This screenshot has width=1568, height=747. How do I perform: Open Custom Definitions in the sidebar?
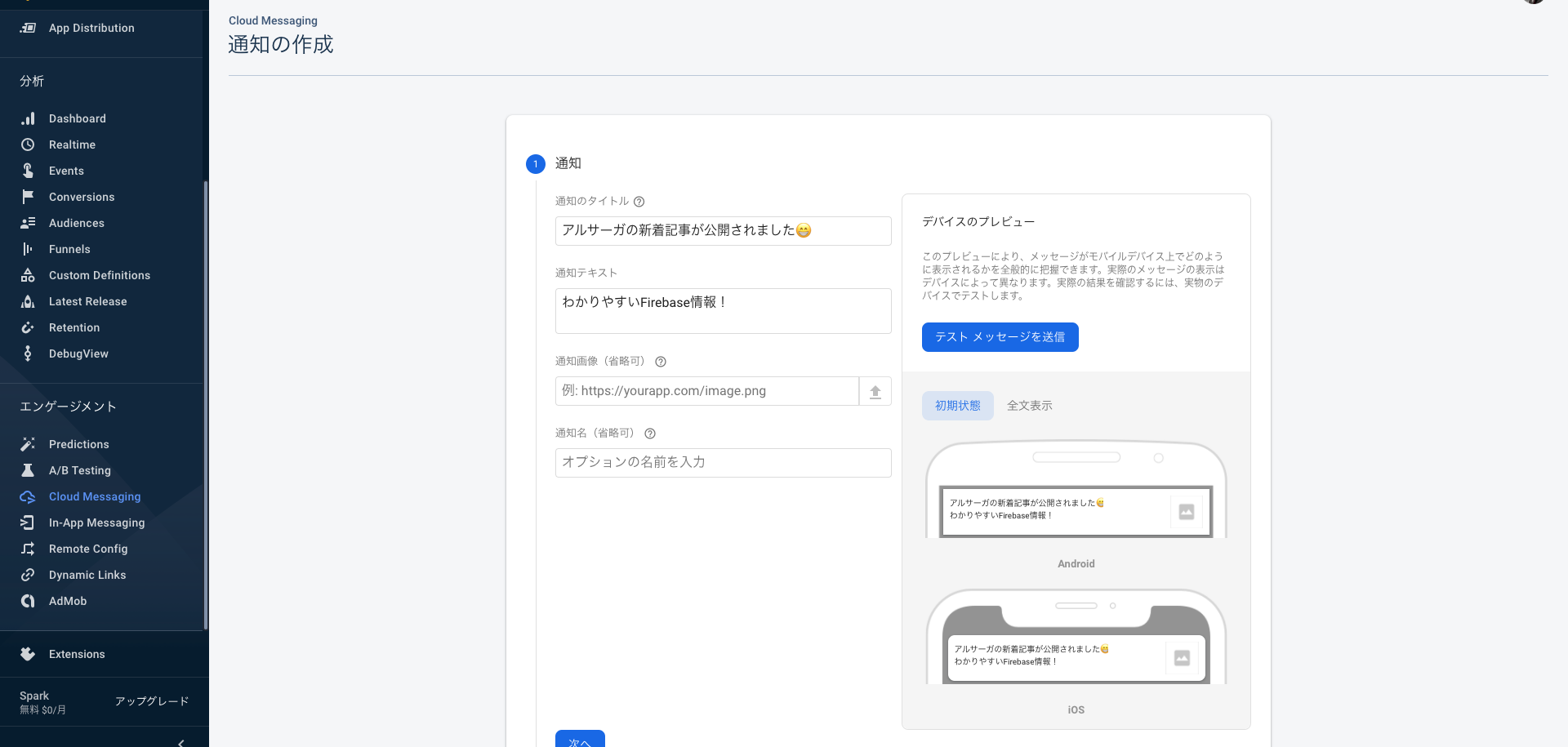click(x=100, y=275)
